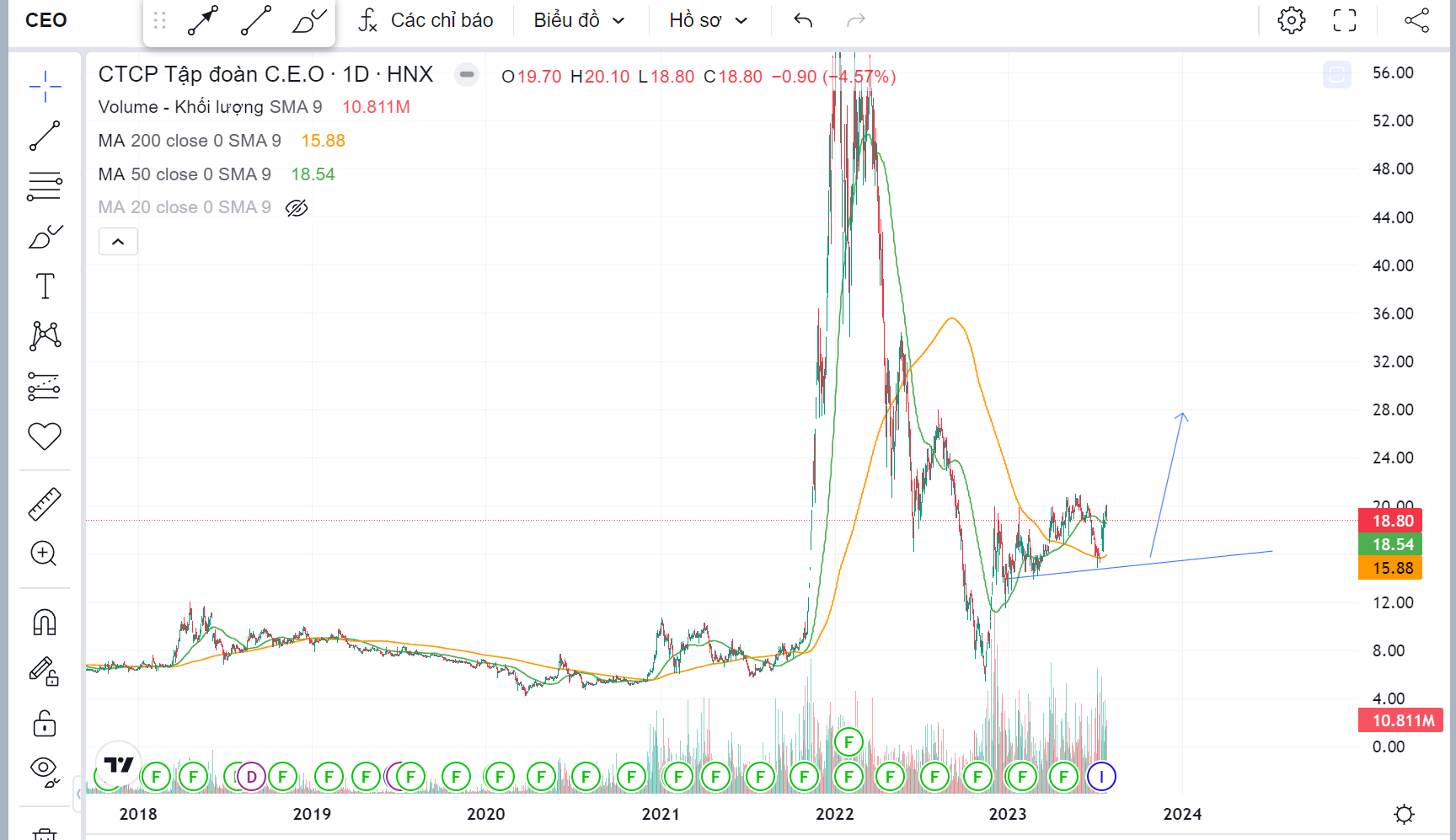The width and height of the screenshot is (1456, 840).
Task: Click the grey pill next to HNX title
Action: (x=467, y=75)
